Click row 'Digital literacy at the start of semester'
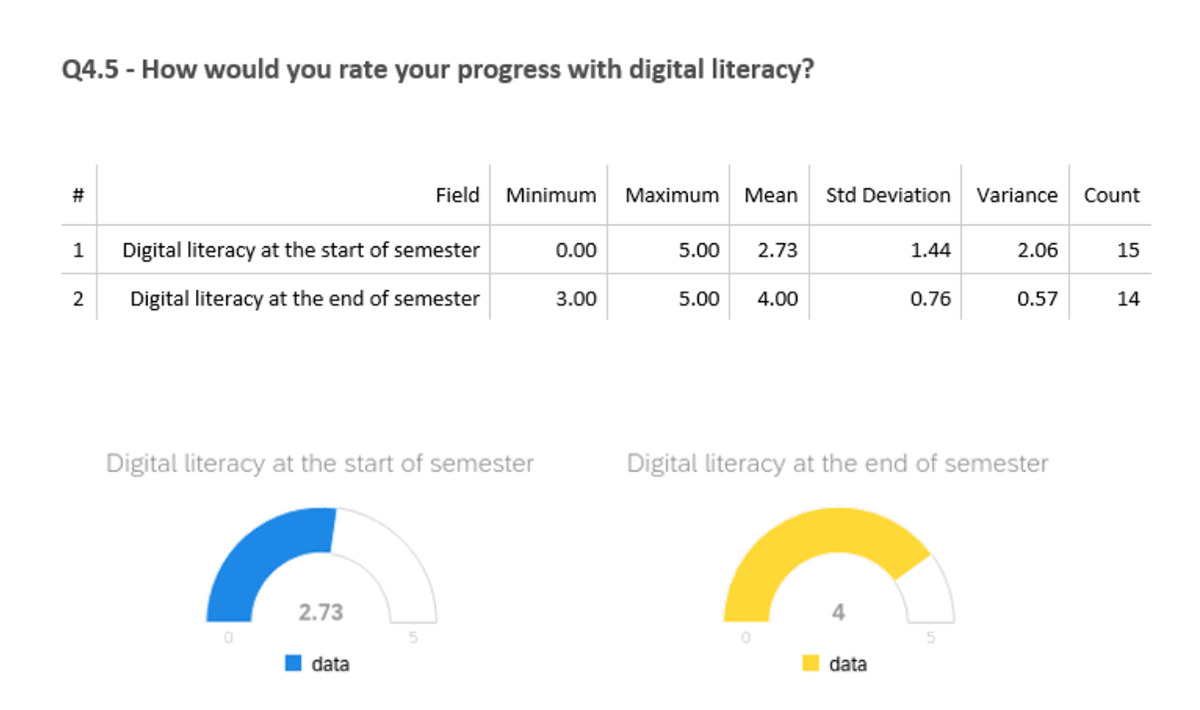Viewport: 1200px width, 710px height. (x=606, y=250)
